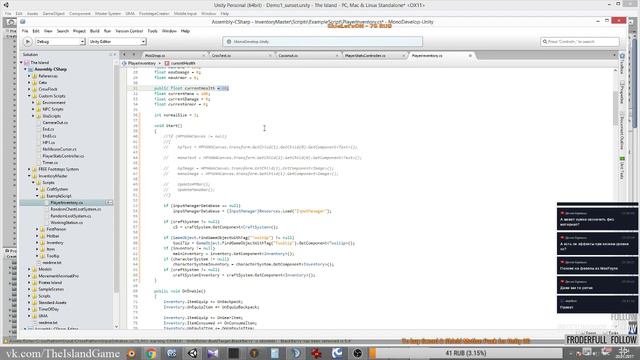Close the PlayerStatsController.cs tab

[404, 56]
